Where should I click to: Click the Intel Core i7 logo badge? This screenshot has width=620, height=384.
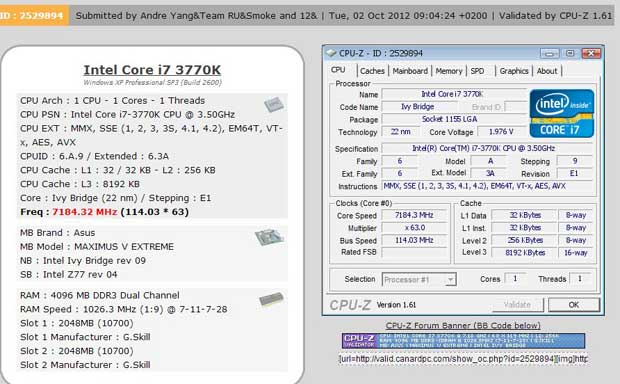point(561,113)
